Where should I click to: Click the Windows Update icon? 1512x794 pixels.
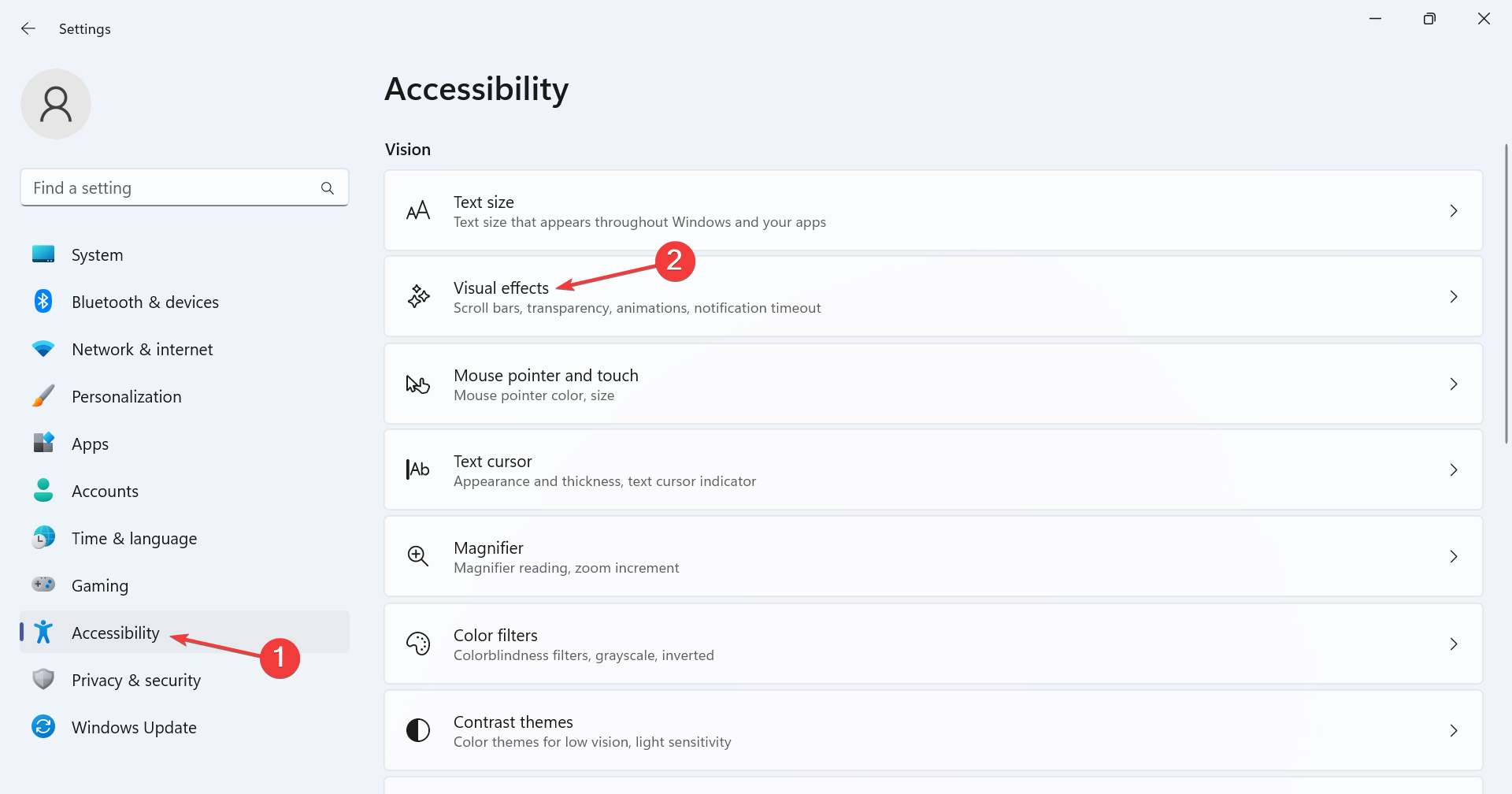43,727
